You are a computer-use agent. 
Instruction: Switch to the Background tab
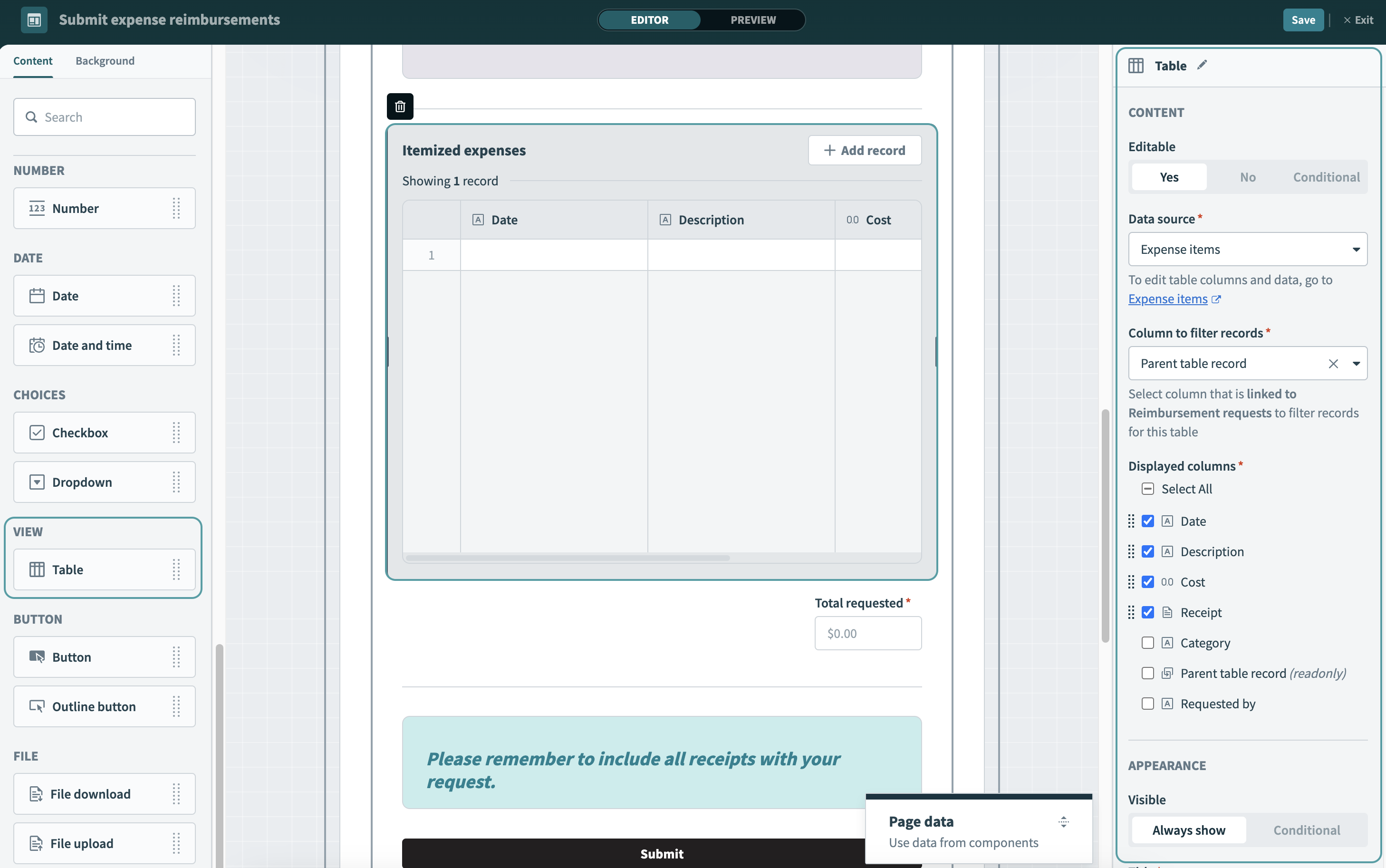(105, 61)
